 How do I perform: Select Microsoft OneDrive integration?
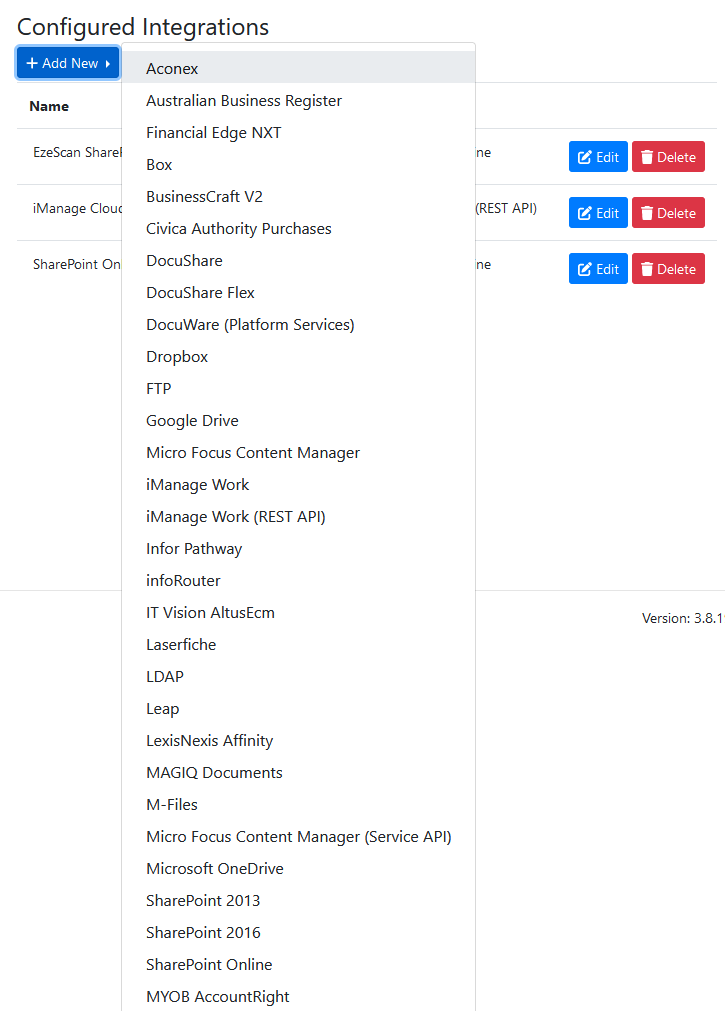(215, 869)
